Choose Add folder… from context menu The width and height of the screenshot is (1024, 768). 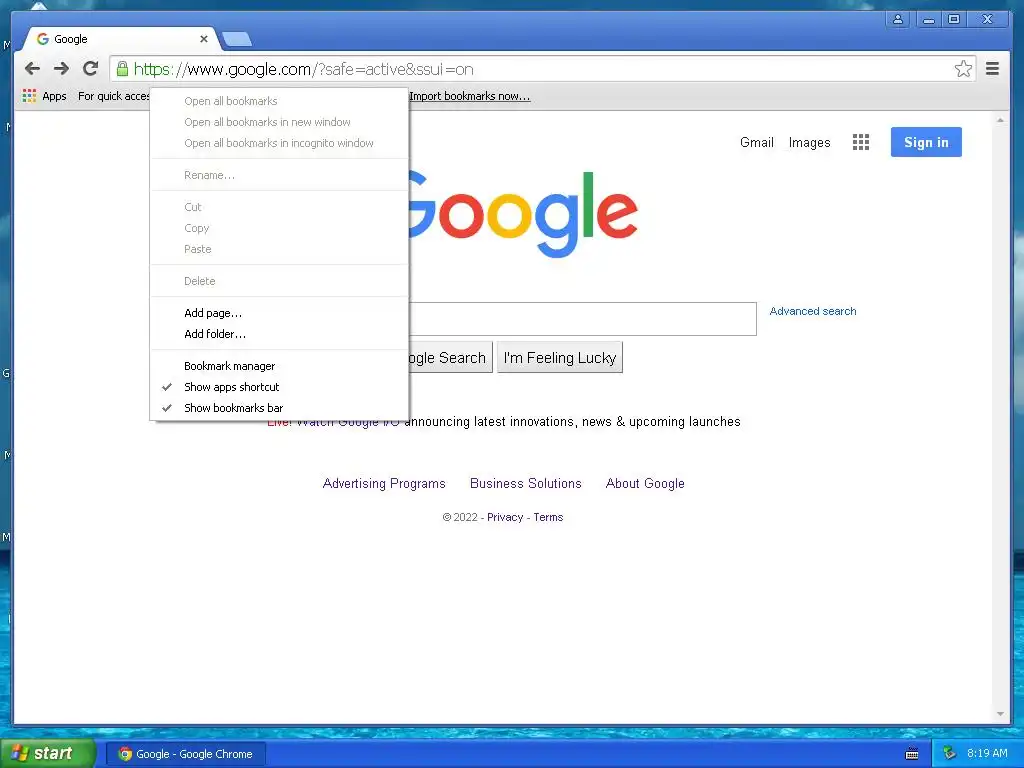(x=280, y=334)
